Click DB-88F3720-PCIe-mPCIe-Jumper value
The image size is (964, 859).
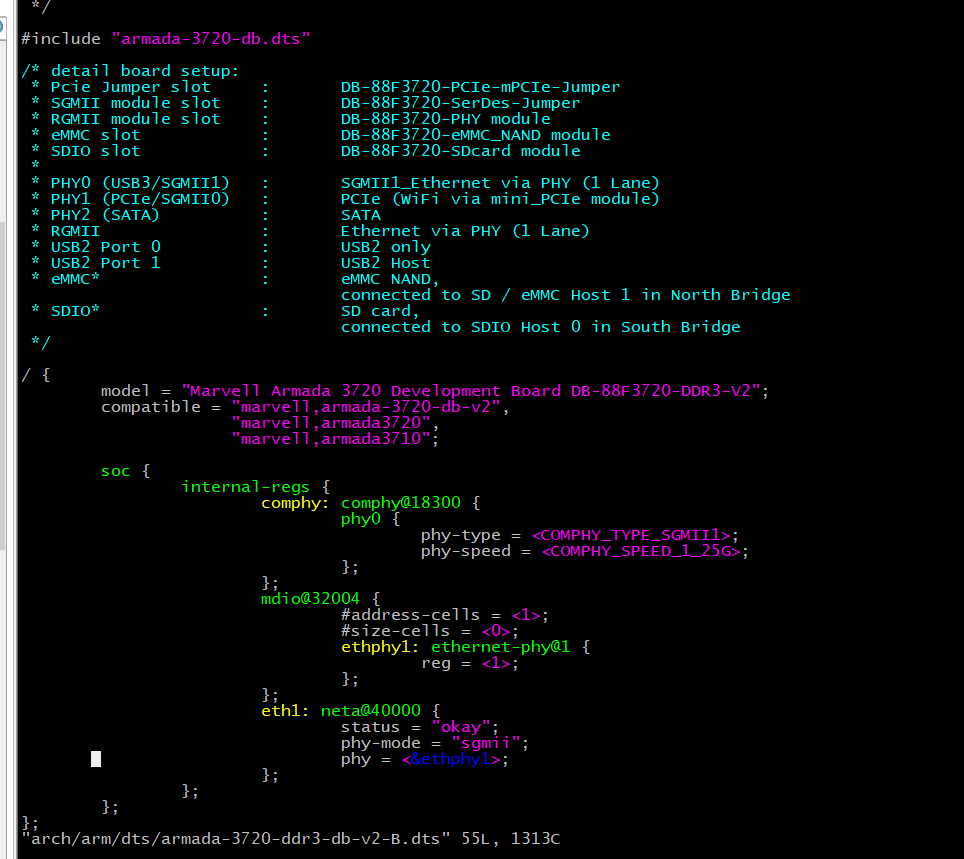[480, 87]
